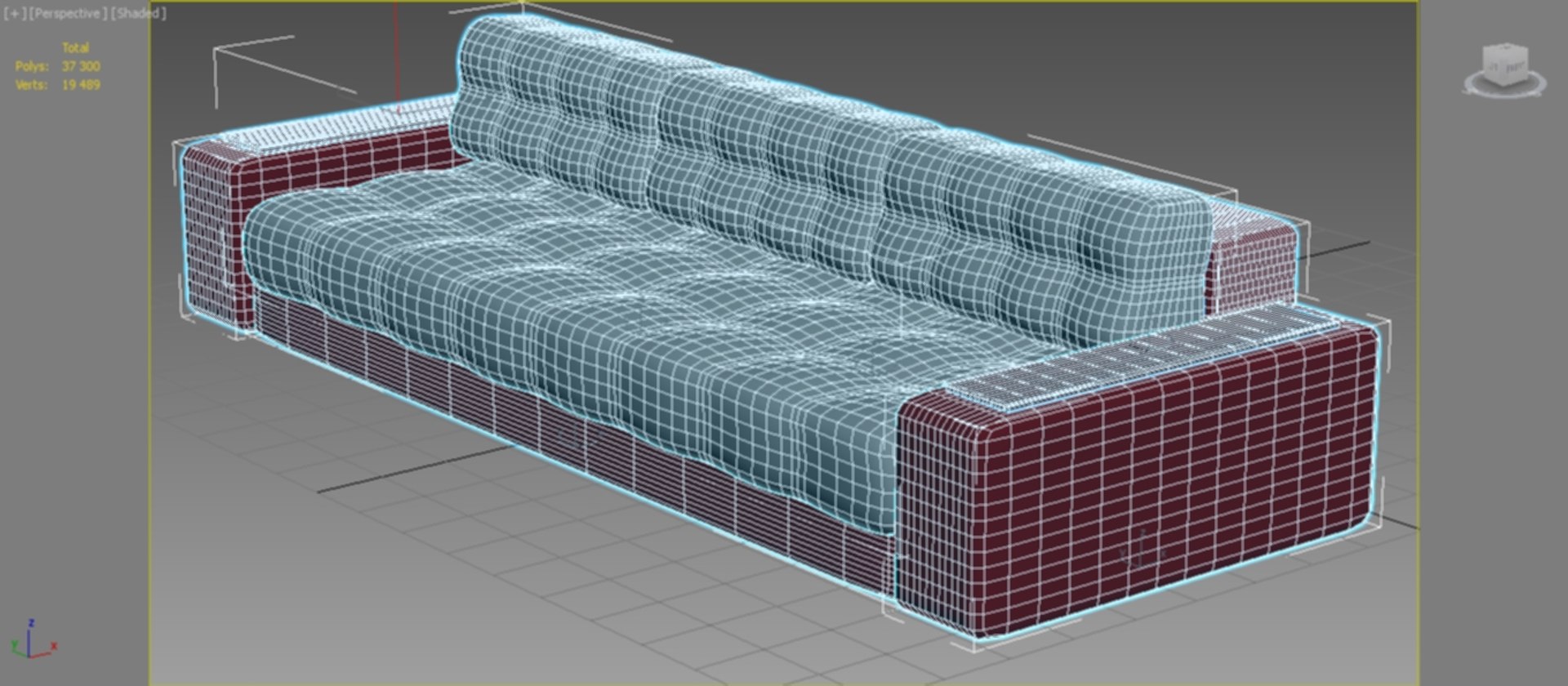Image resolution: width=1568 pixels, height=686 pixels.
Task: Open the [+] viewport general menu
Action: tap(14, 14)
